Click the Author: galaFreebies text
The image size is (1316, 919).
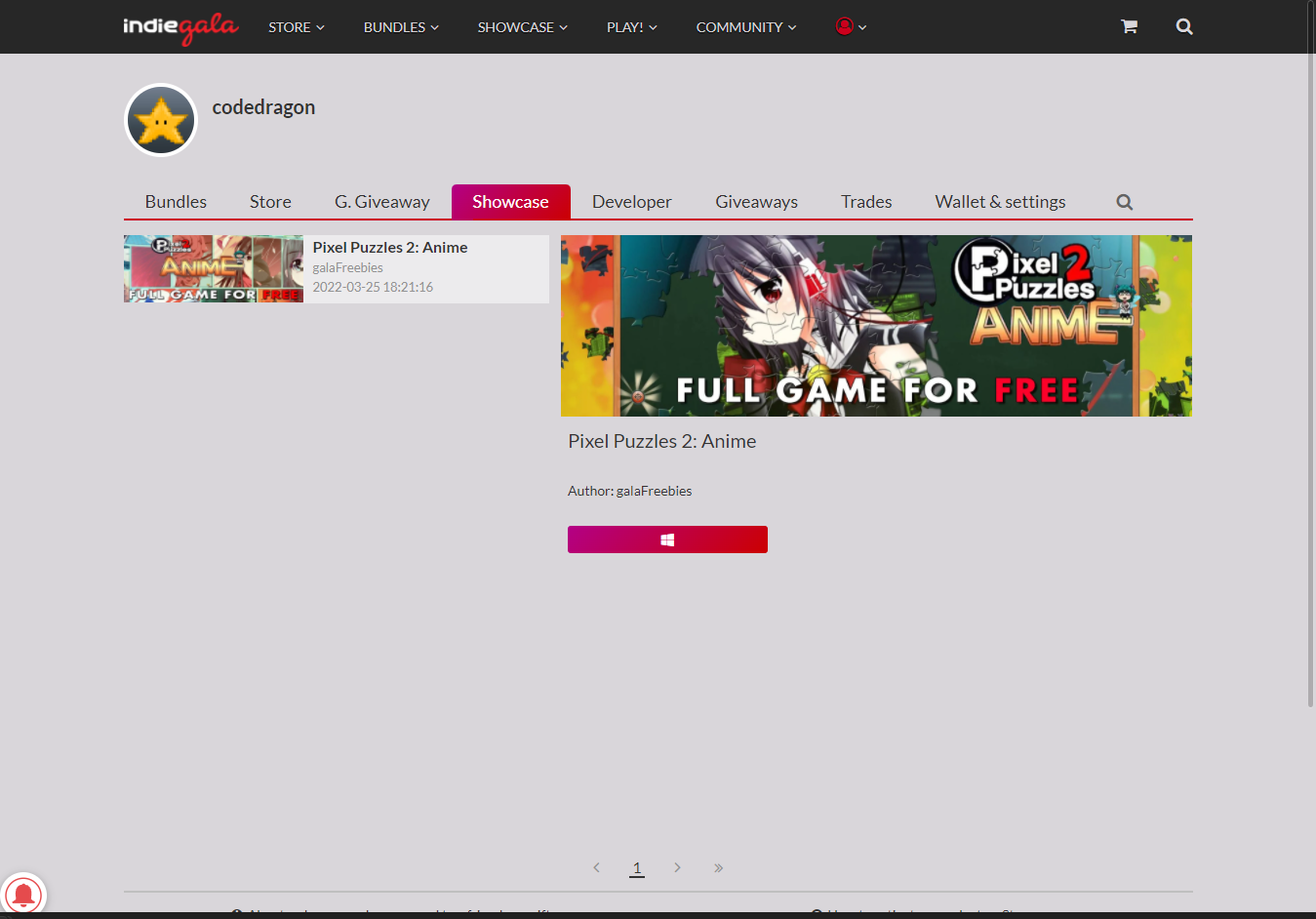(x=629, y=491)
